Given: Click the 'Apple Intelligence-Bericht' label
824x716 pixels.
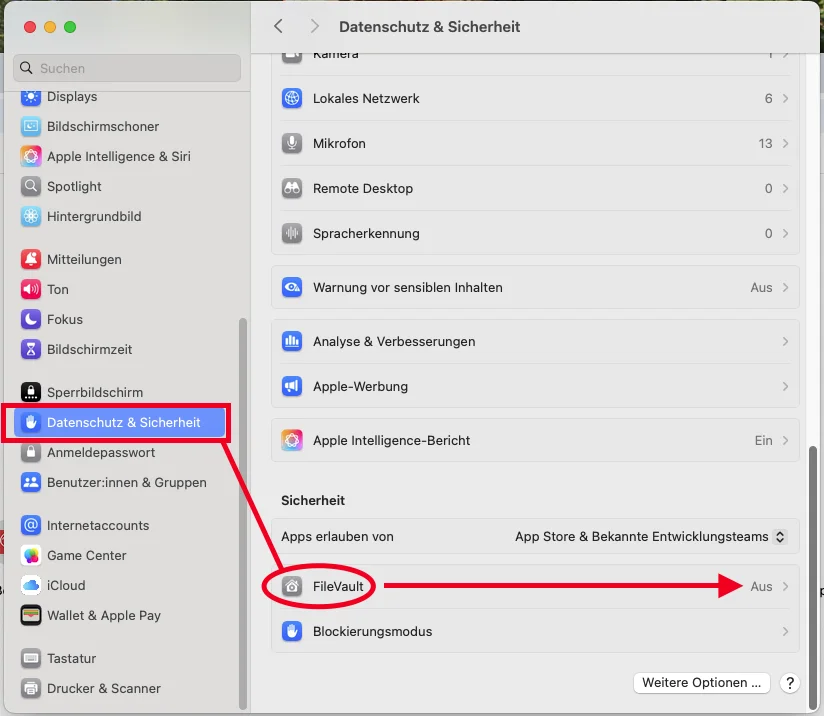Looking at the screenshot, I should (391, 441).
